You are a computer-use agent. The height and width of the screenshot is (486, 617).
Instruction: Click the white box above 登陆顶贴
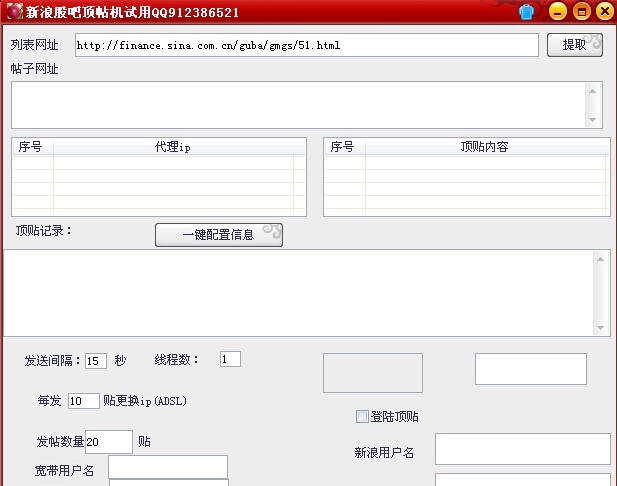tap(531, 369)
